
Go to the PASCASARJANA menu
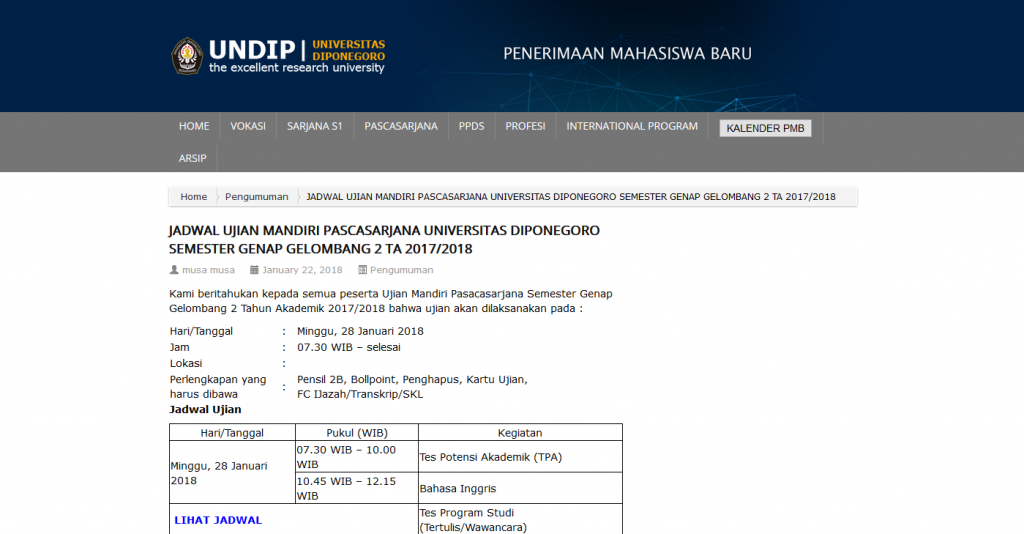tap(400, 127)
